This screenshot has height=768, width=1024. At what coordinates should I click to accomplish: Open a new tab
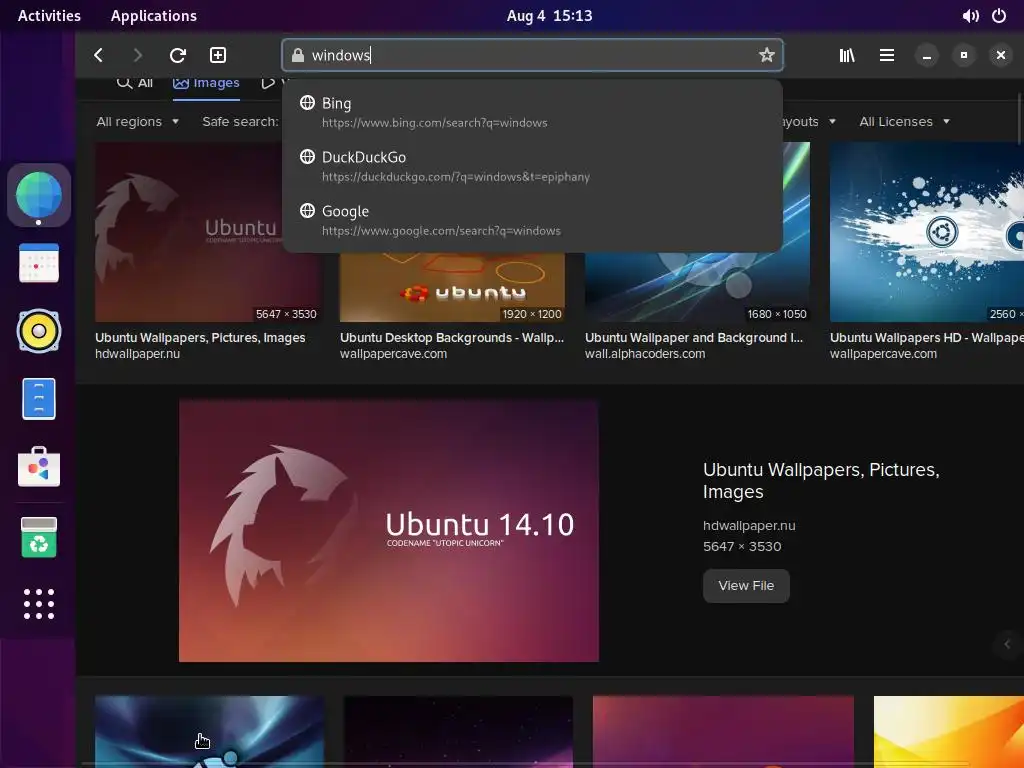tap(217, 56)
